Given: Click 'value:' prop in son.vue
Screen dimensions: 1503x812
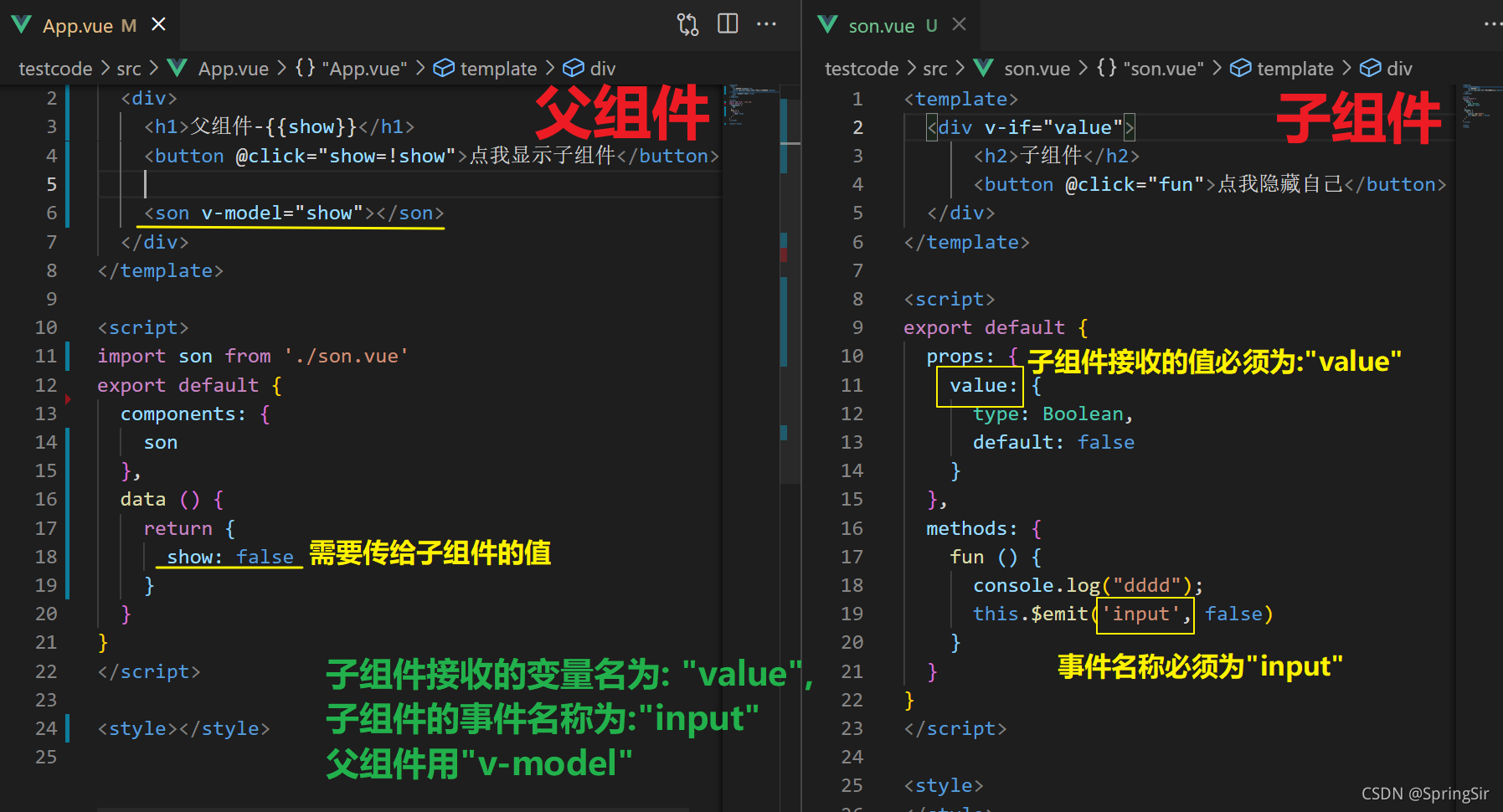Looking at the screenshot, I should click(x=983, y=385).
